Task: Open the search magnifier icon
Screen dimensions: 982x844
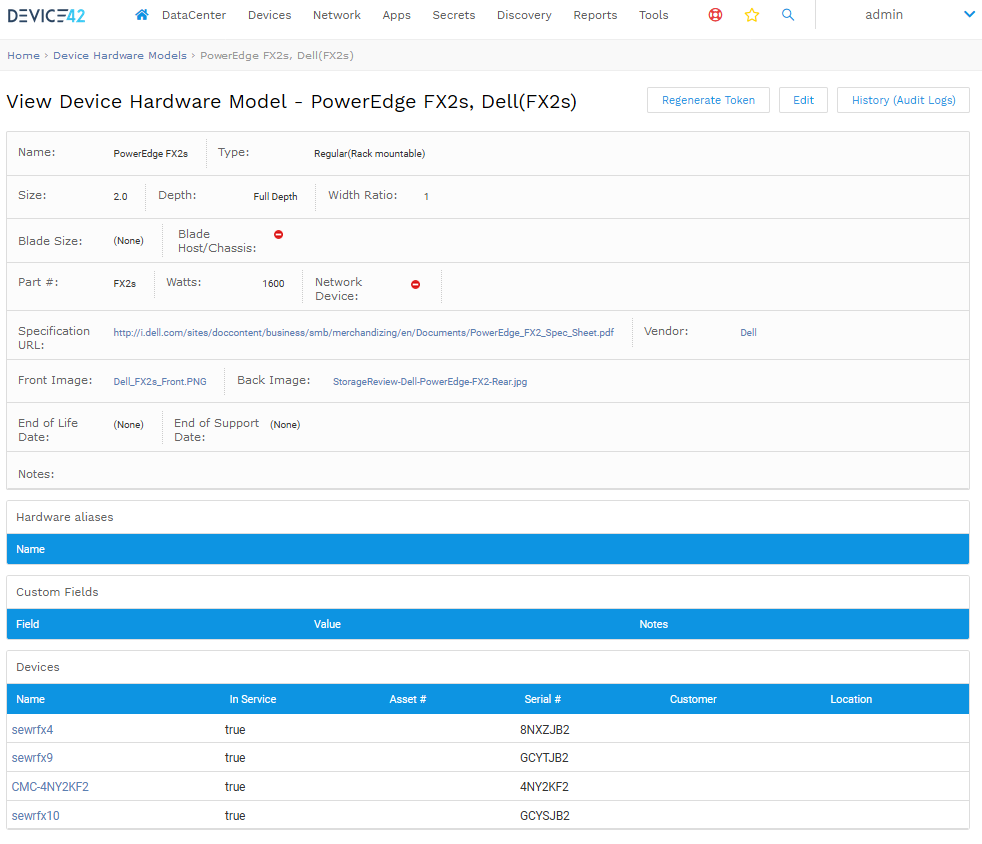Action: coord(788,15)
